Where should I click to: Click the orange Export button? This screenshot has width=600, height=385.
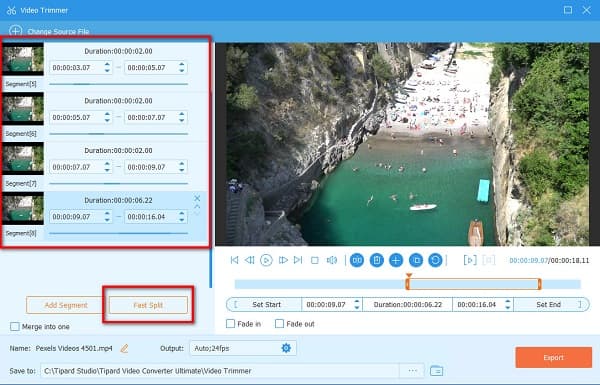pyautogui.click(x=553, y=357)
